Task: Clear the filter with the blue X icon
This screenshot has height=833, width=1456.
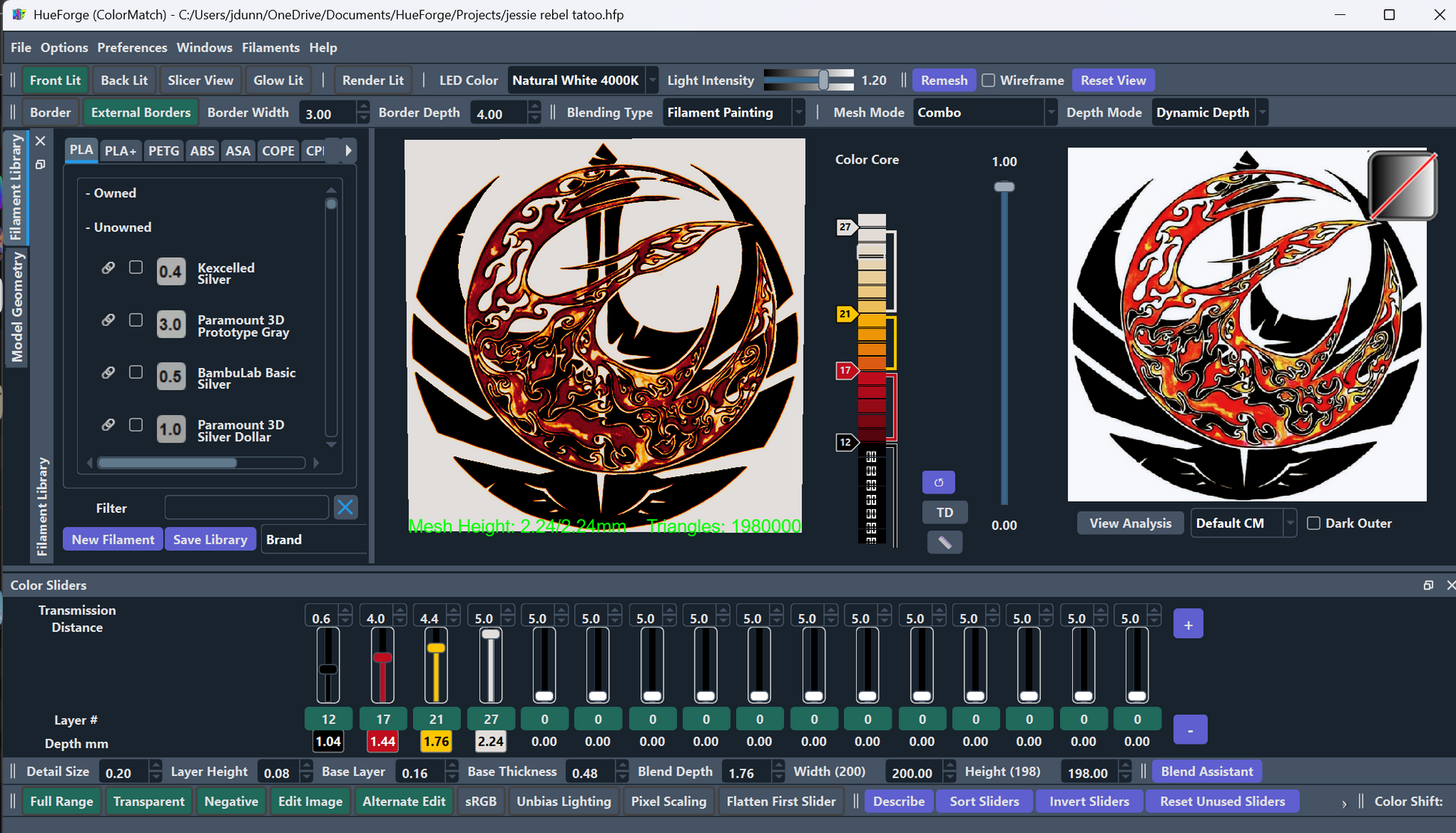Action: 345,508
